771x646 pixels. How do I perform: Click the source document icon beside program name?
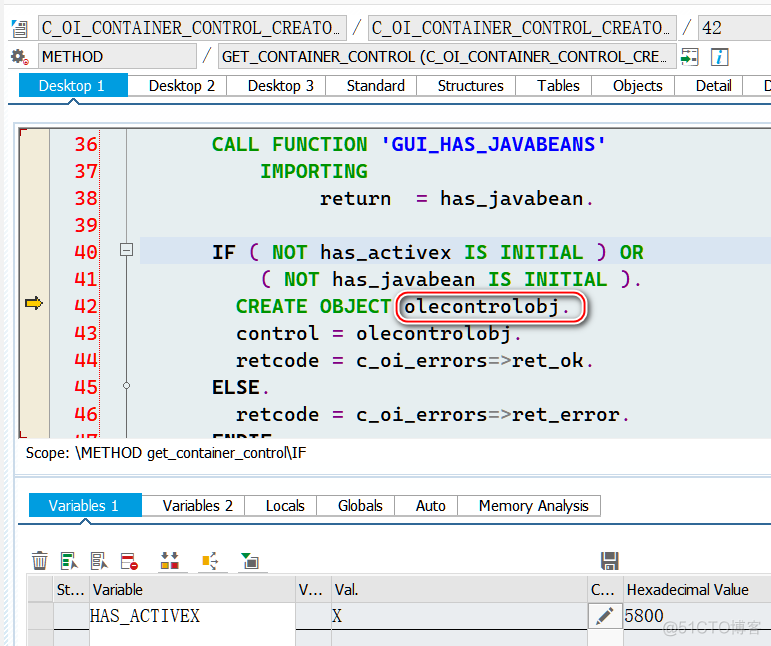20,29
